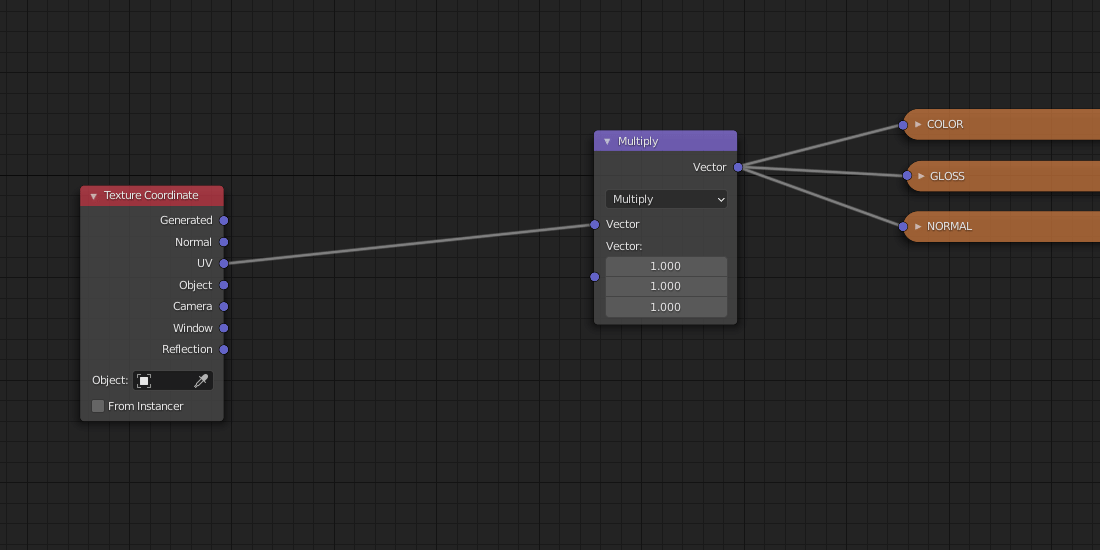
Task: Click the object data icon in Object field
Action: click(x=144, y=381)
